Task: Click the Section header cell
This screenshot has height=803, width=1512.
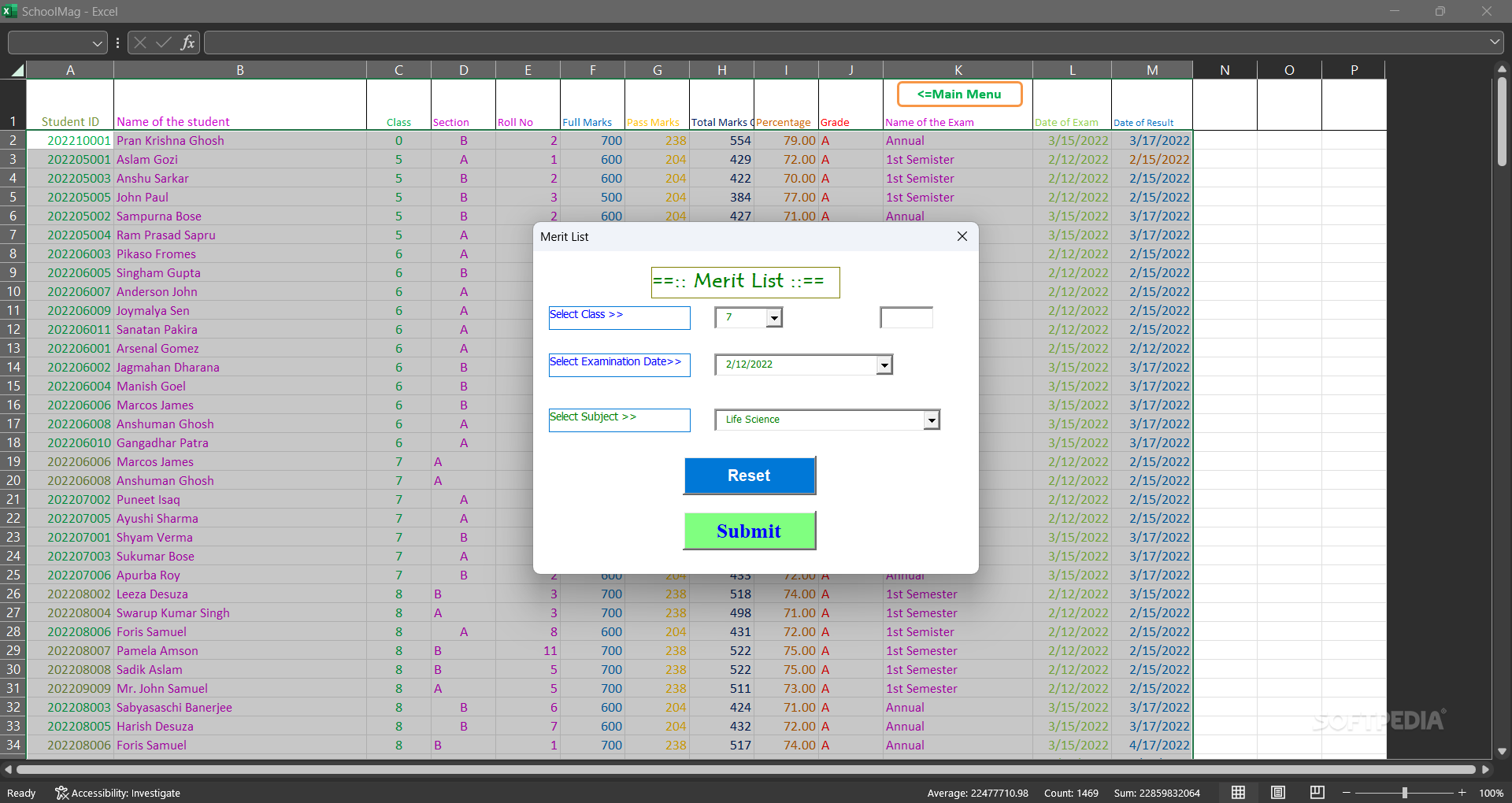Action: (x=463, y=105)
